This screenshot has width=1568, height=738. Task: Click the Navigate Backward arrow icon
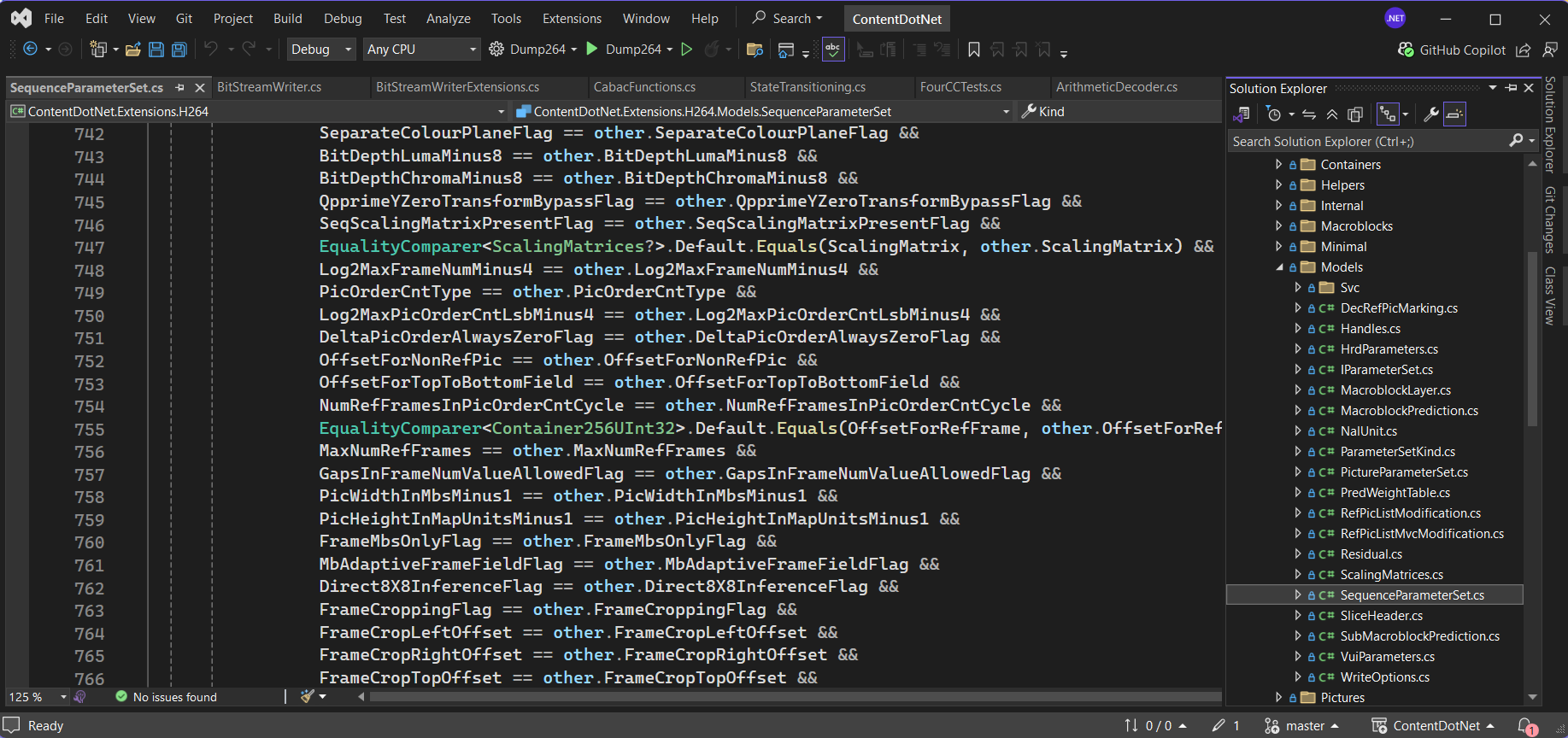[30, 50]
